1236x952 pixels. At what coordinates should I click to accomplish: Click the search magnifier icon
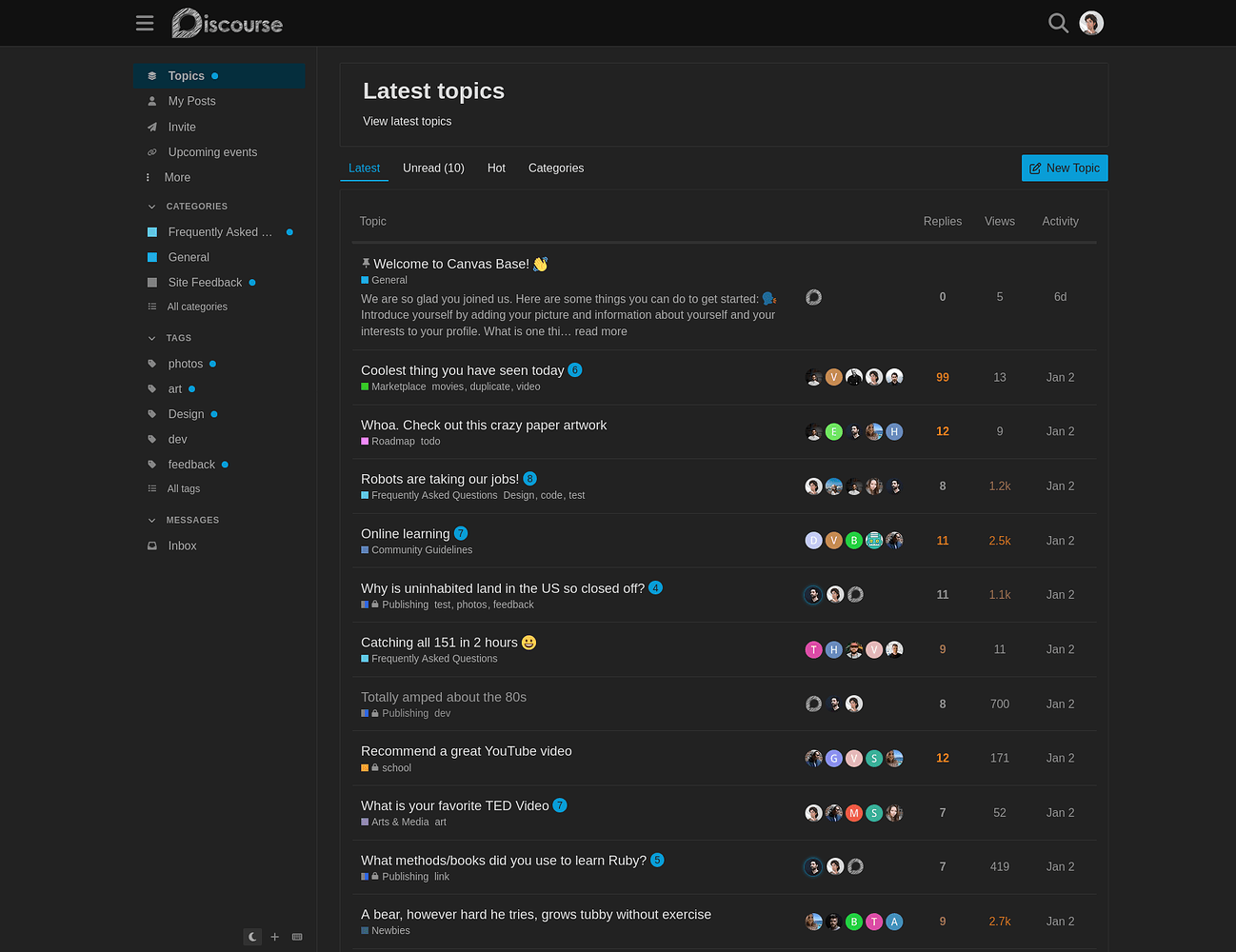click(1057, 23)
